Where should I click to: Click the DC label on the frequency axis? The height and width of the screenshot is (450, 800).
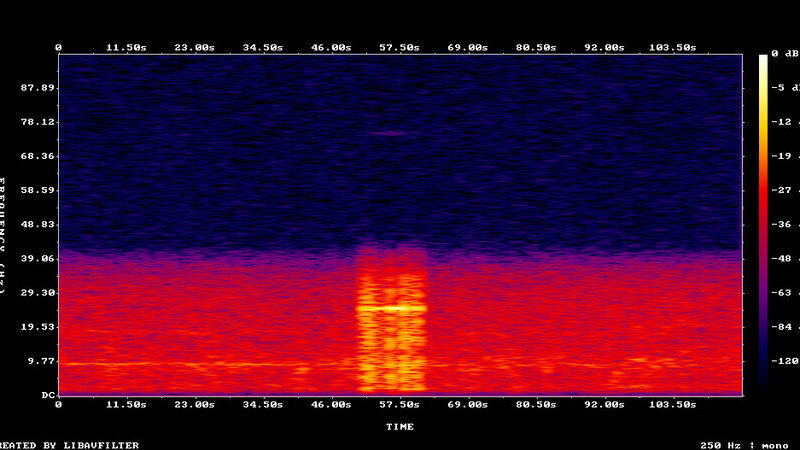pyautogui.click(x=47, y=395)
